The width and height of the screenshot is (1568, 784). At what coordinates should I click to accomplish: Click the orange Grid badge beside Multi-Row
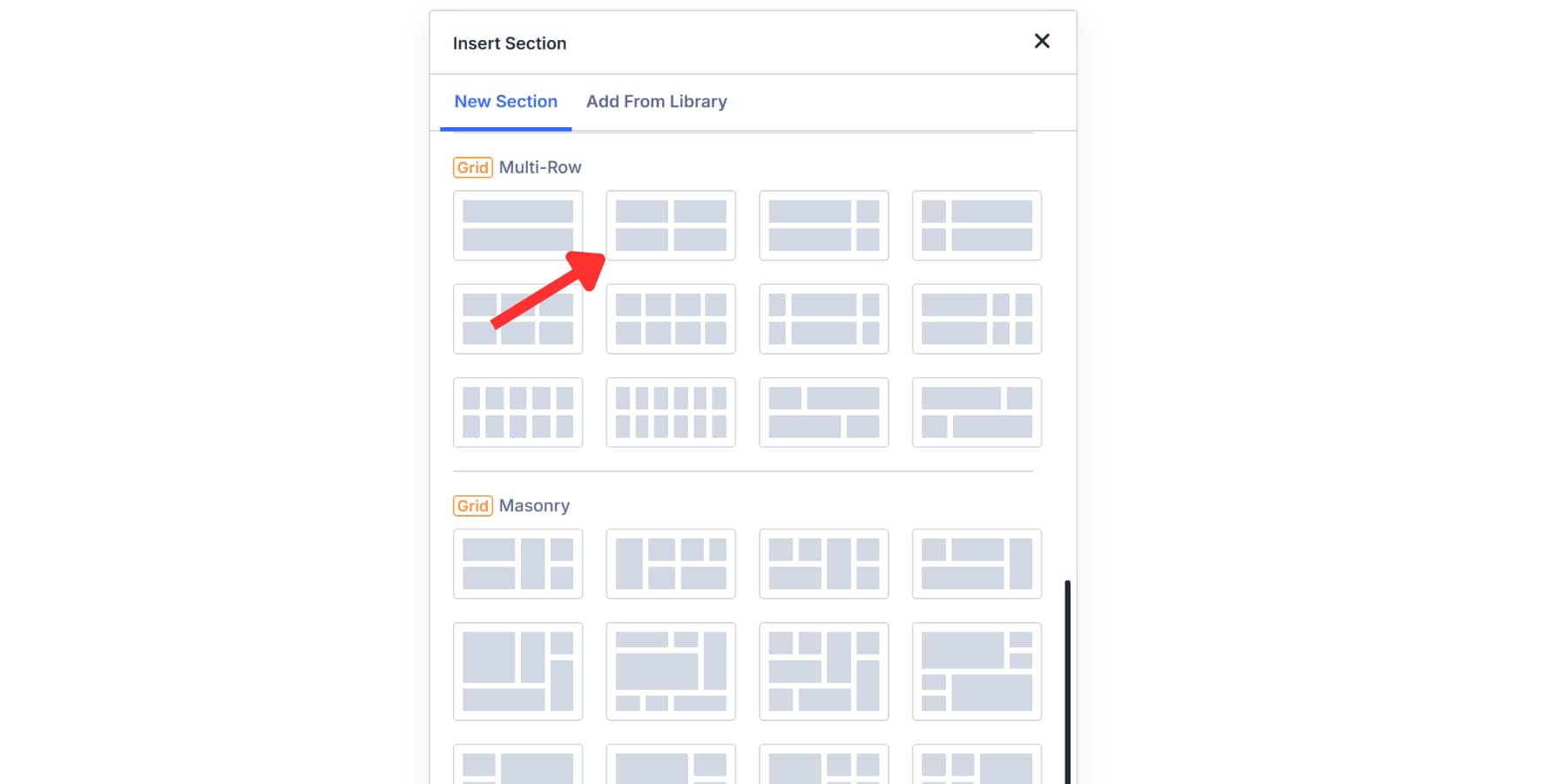tap(473, 166)
